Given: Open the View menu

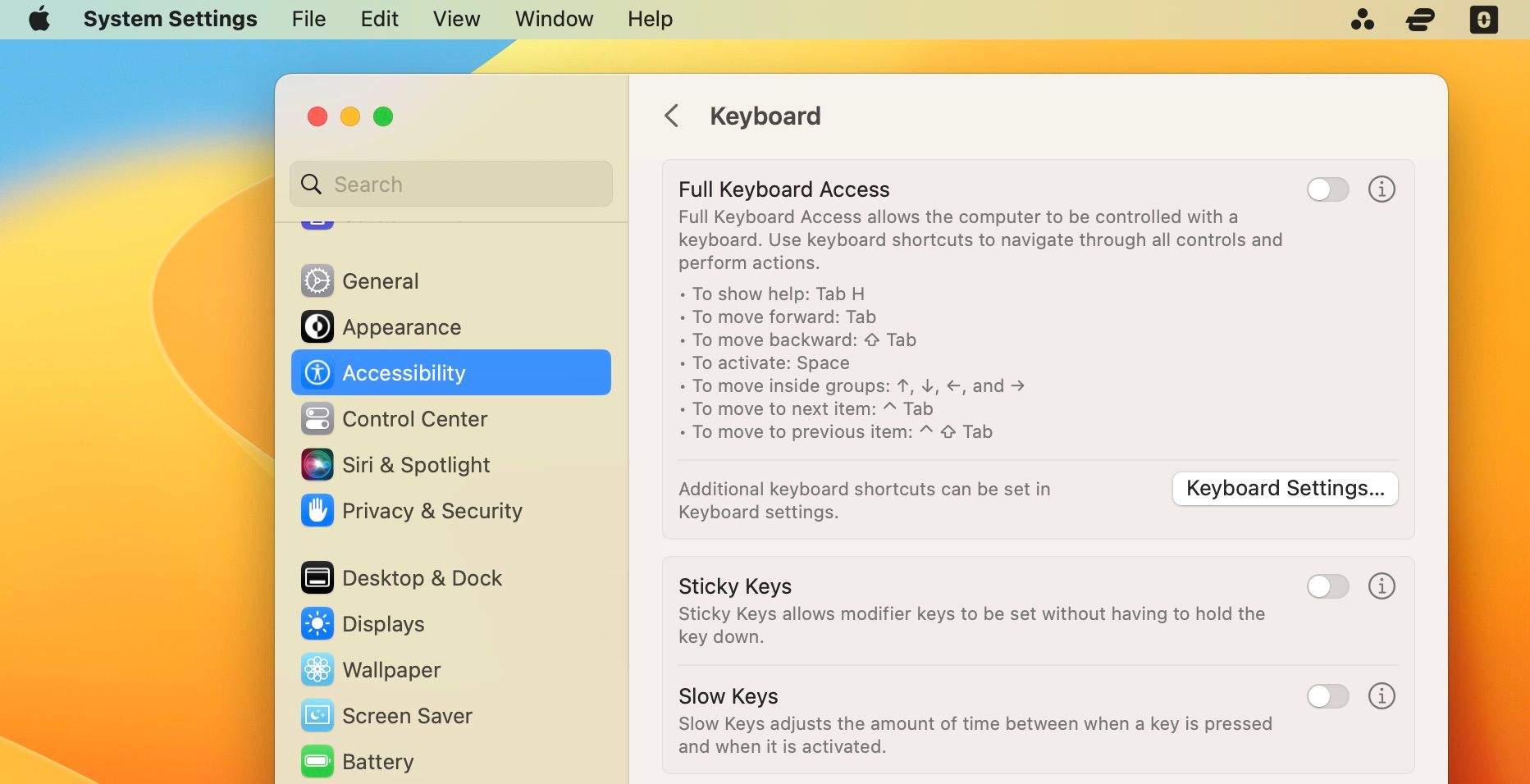Looking at the screenshot, I should (x=456, y=19).
